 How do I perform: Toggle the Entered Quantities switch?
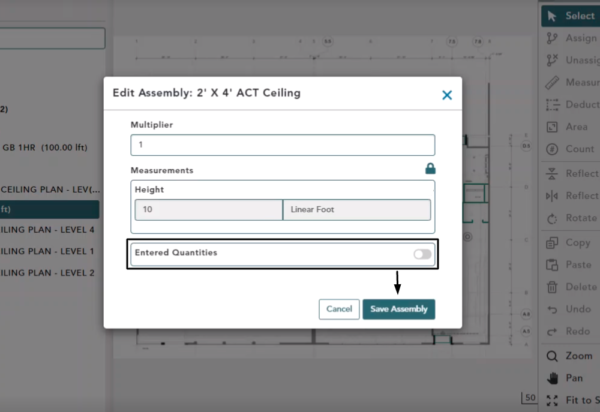click(x=422, y=254)
